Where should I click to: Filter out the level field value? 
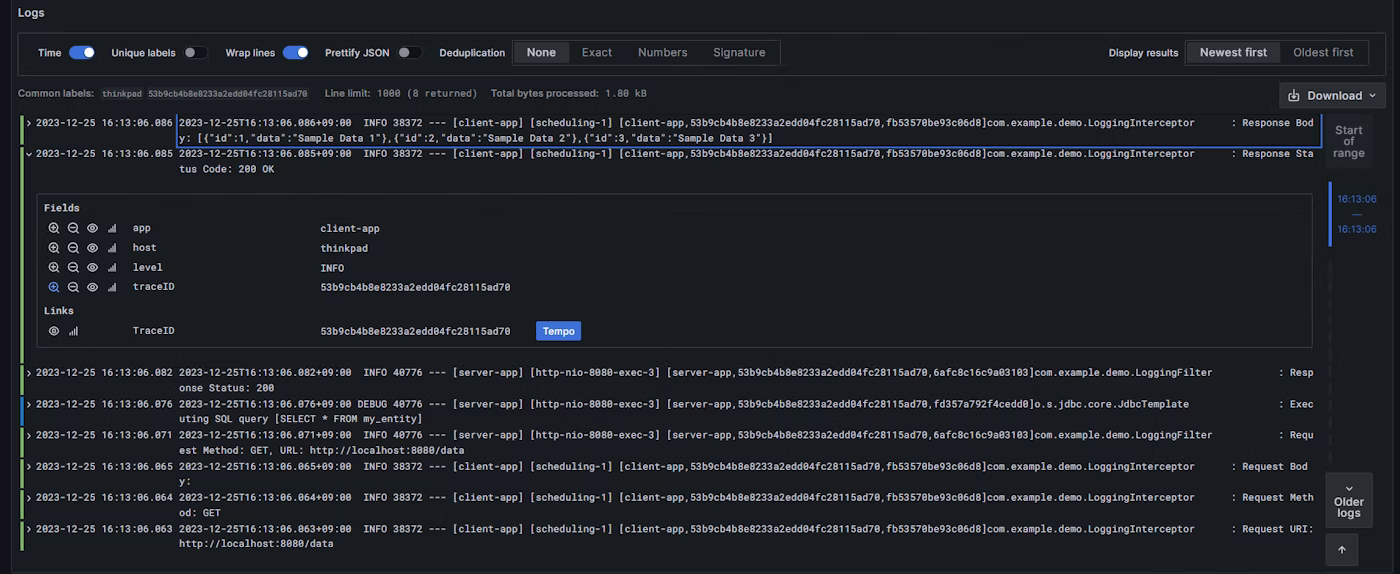coord(73,268)
